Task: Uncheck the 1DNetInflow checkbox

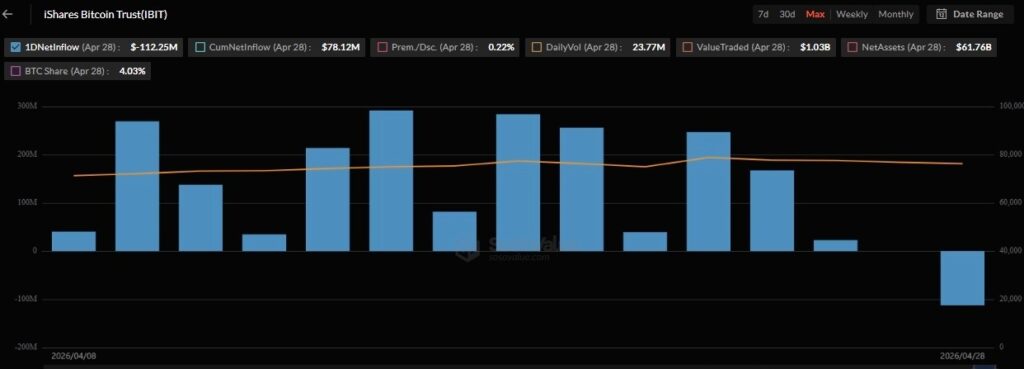Action: (x=16, y=47)
